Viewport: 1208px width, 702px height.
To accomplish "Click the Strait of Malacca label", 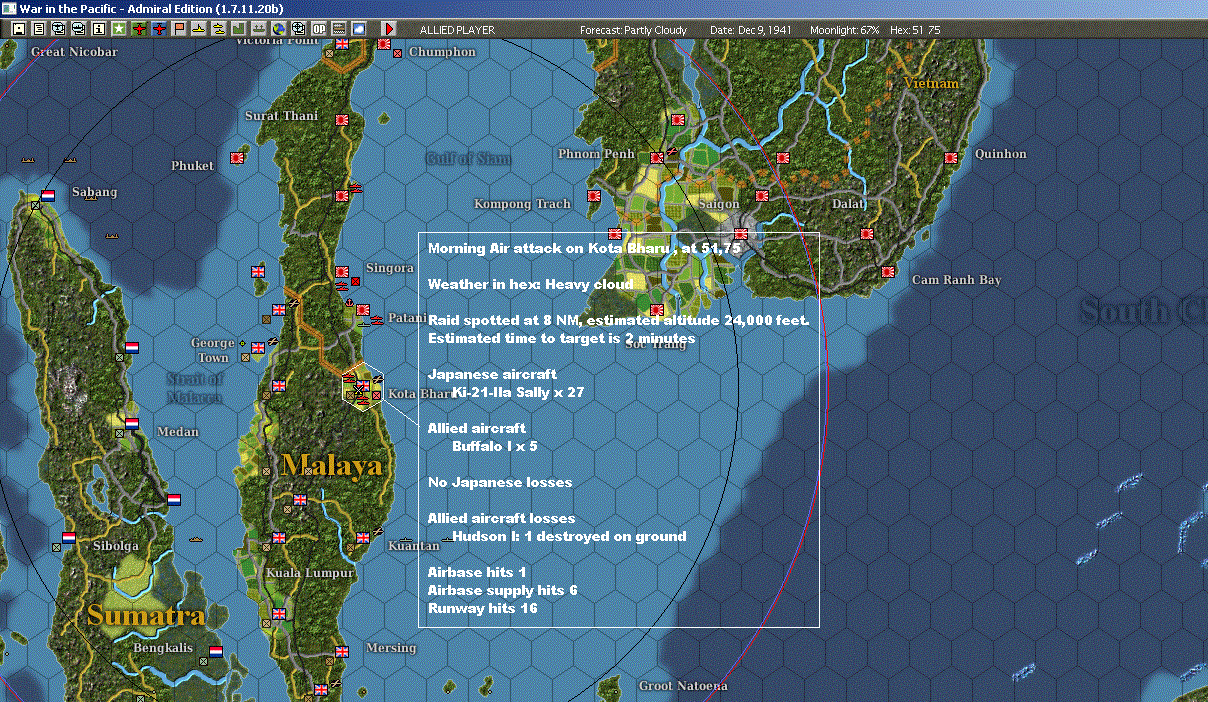I will coord(196,388).
